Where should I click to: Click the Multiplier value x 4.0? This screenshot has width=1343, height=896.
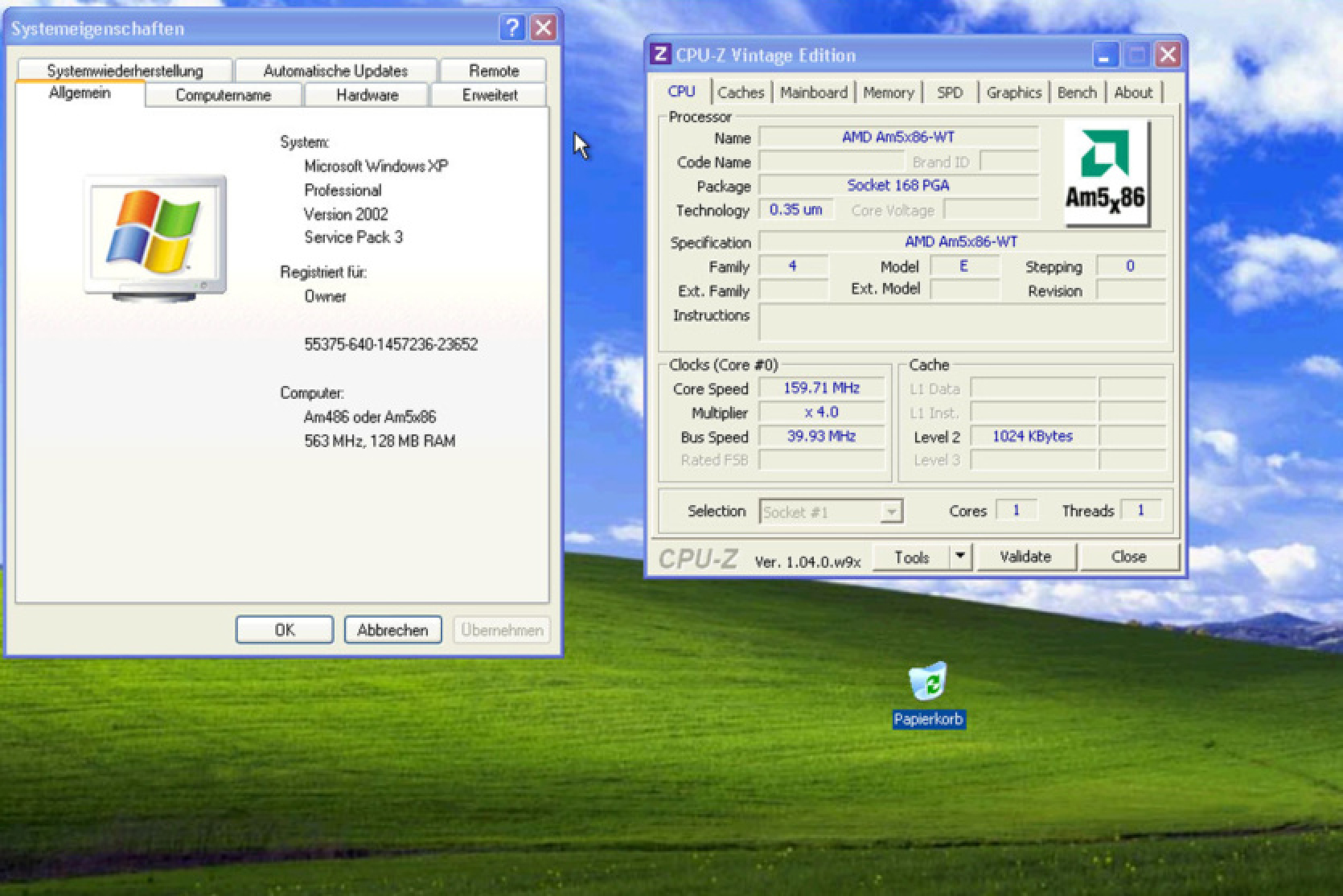click(x=822, y=413)
